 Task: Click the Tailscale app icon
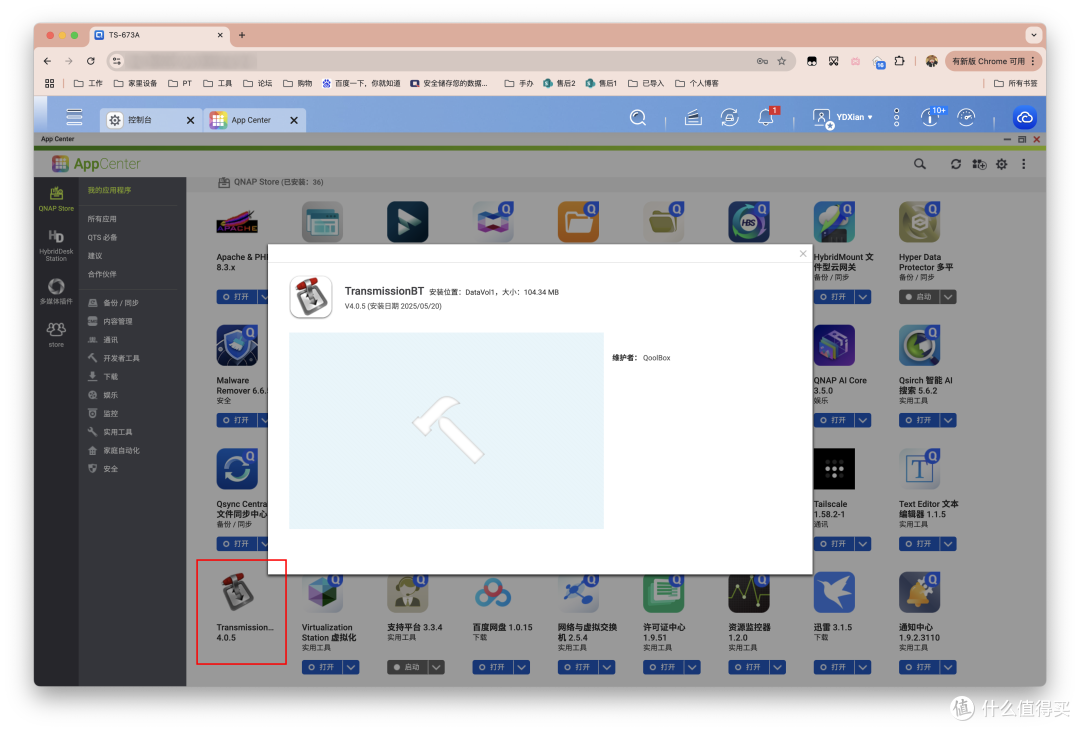tap(834, 469)
